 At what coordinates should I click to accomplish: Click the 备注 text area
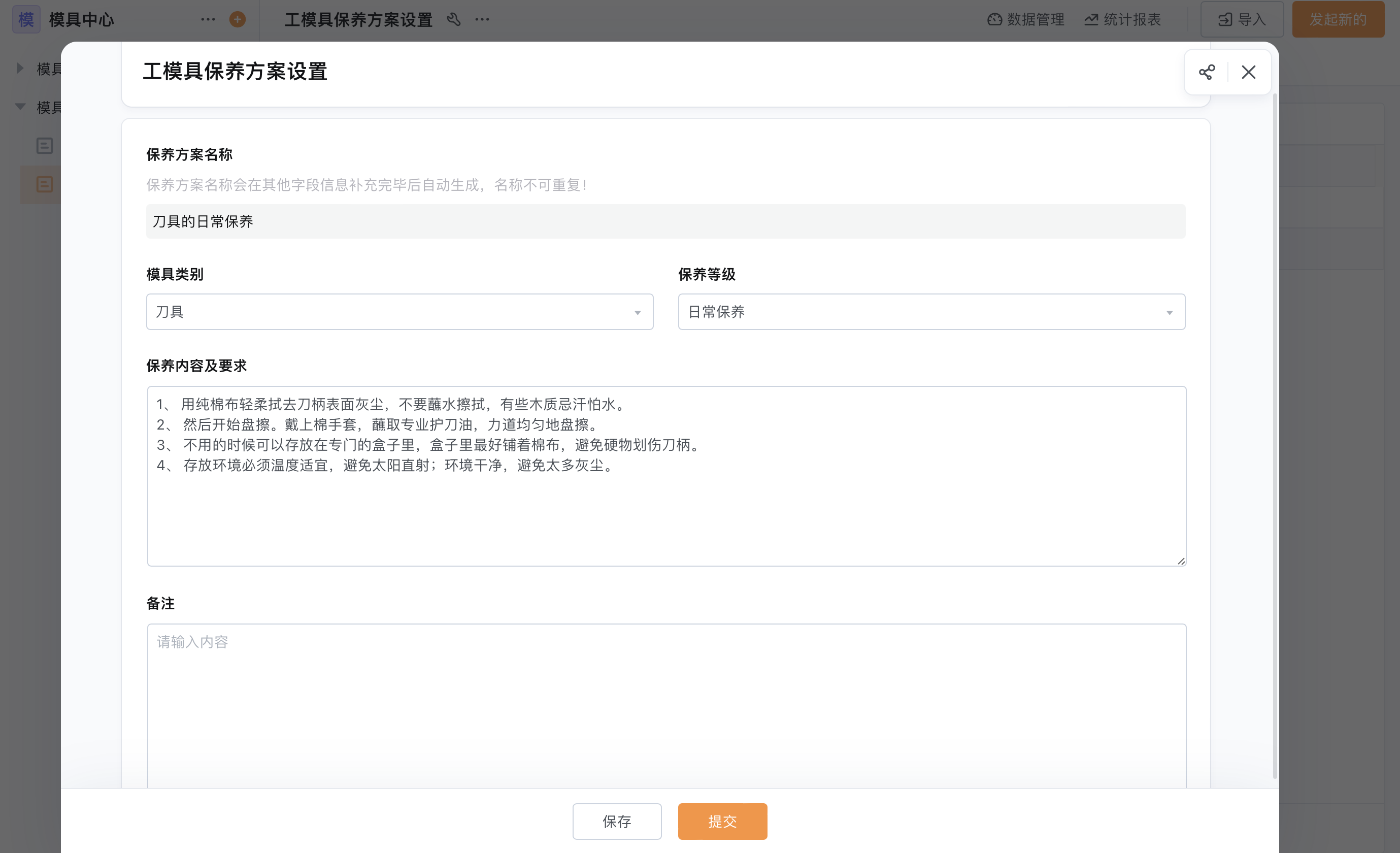[666, 705]
